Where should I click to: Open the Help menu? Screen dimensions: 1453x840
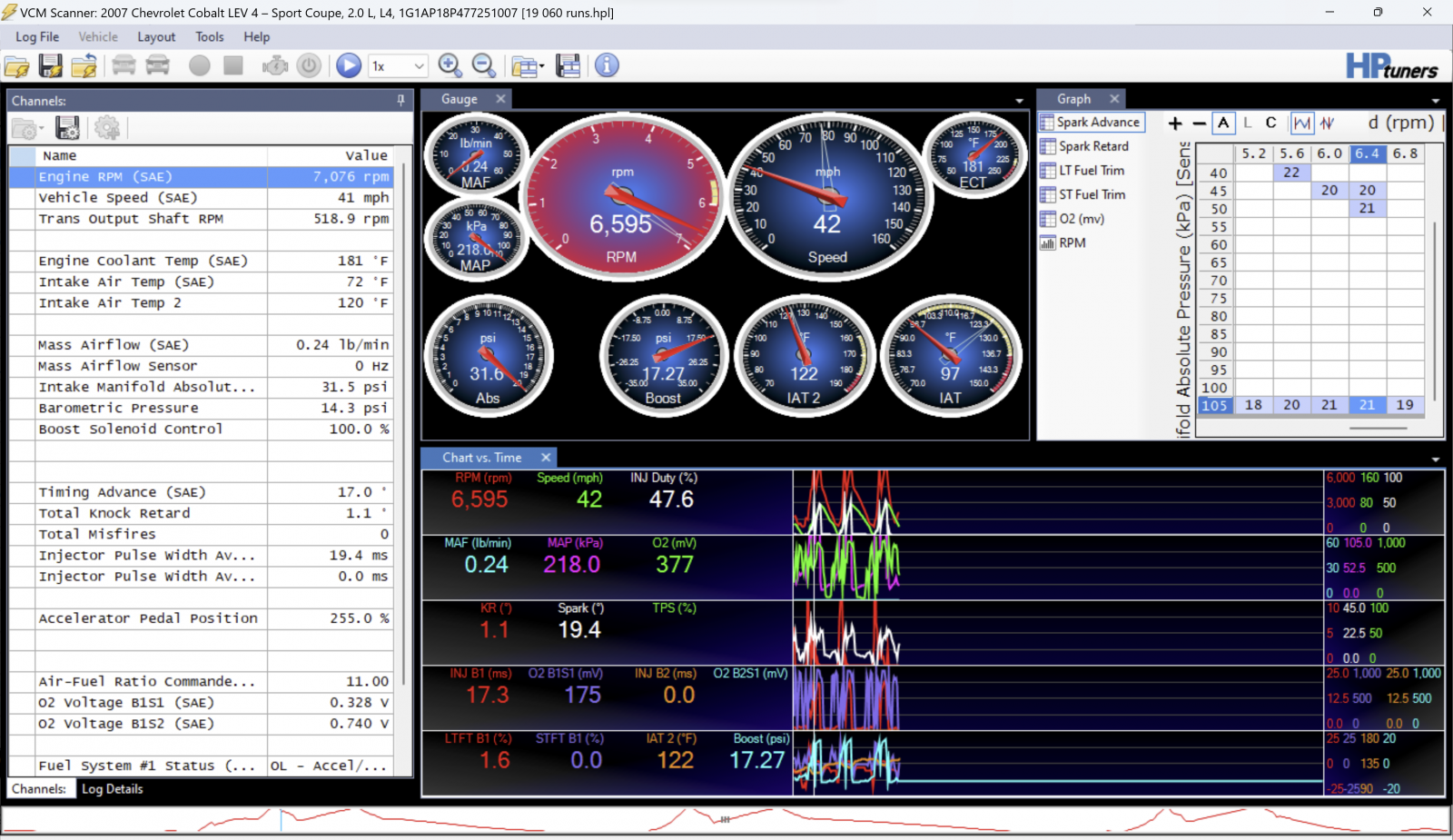pos(257,37)
